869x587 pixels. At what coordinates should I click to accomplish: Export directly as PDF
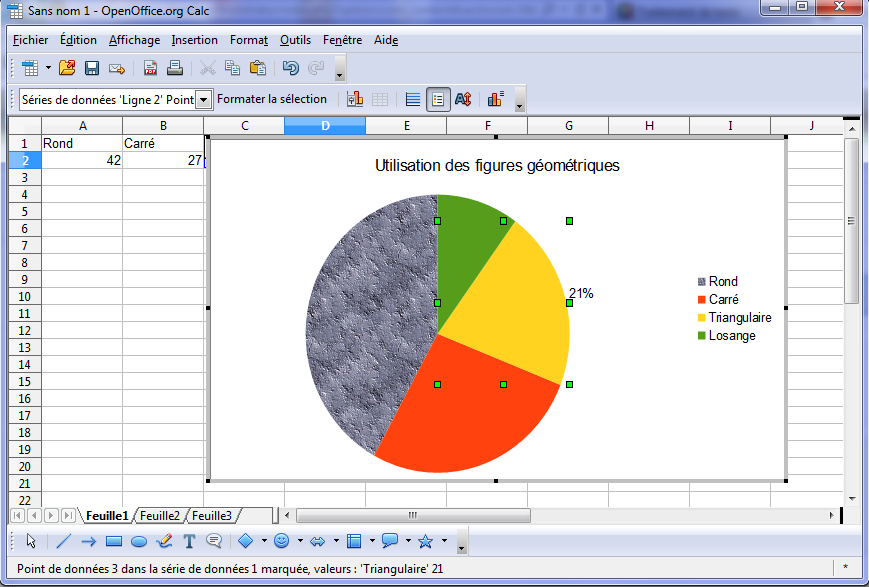[x=150, y=68]
